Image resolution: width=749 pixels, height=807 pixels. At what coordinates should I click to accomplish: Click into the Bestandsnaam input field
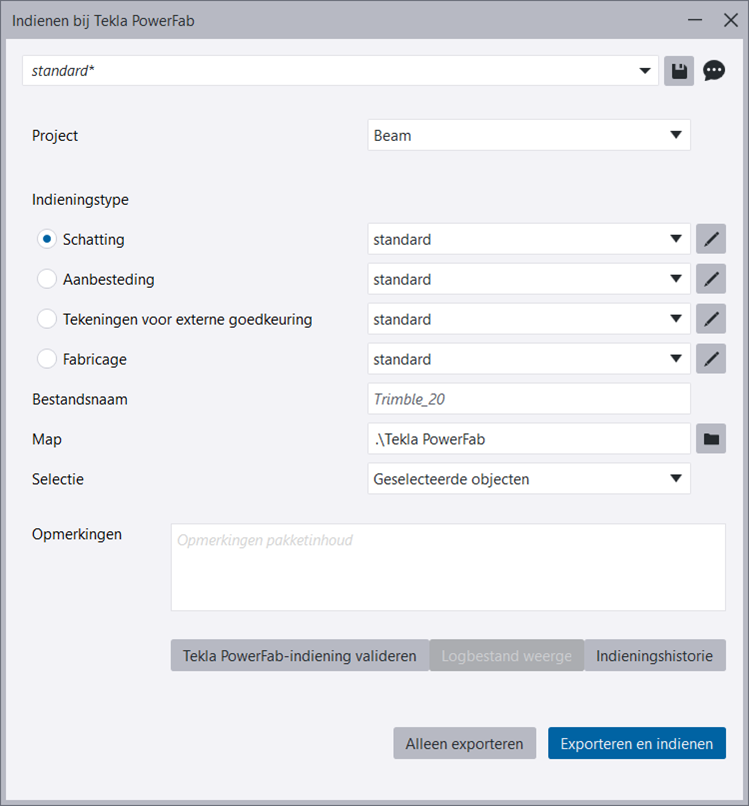[x=529, y=399]
